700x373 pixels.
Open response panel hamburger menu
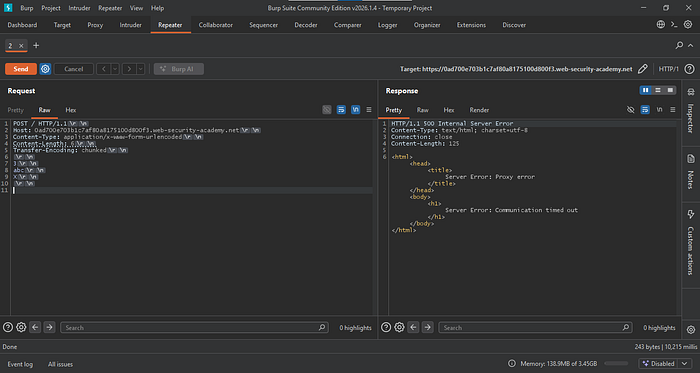pyautogui.click(x=672, y=109)
